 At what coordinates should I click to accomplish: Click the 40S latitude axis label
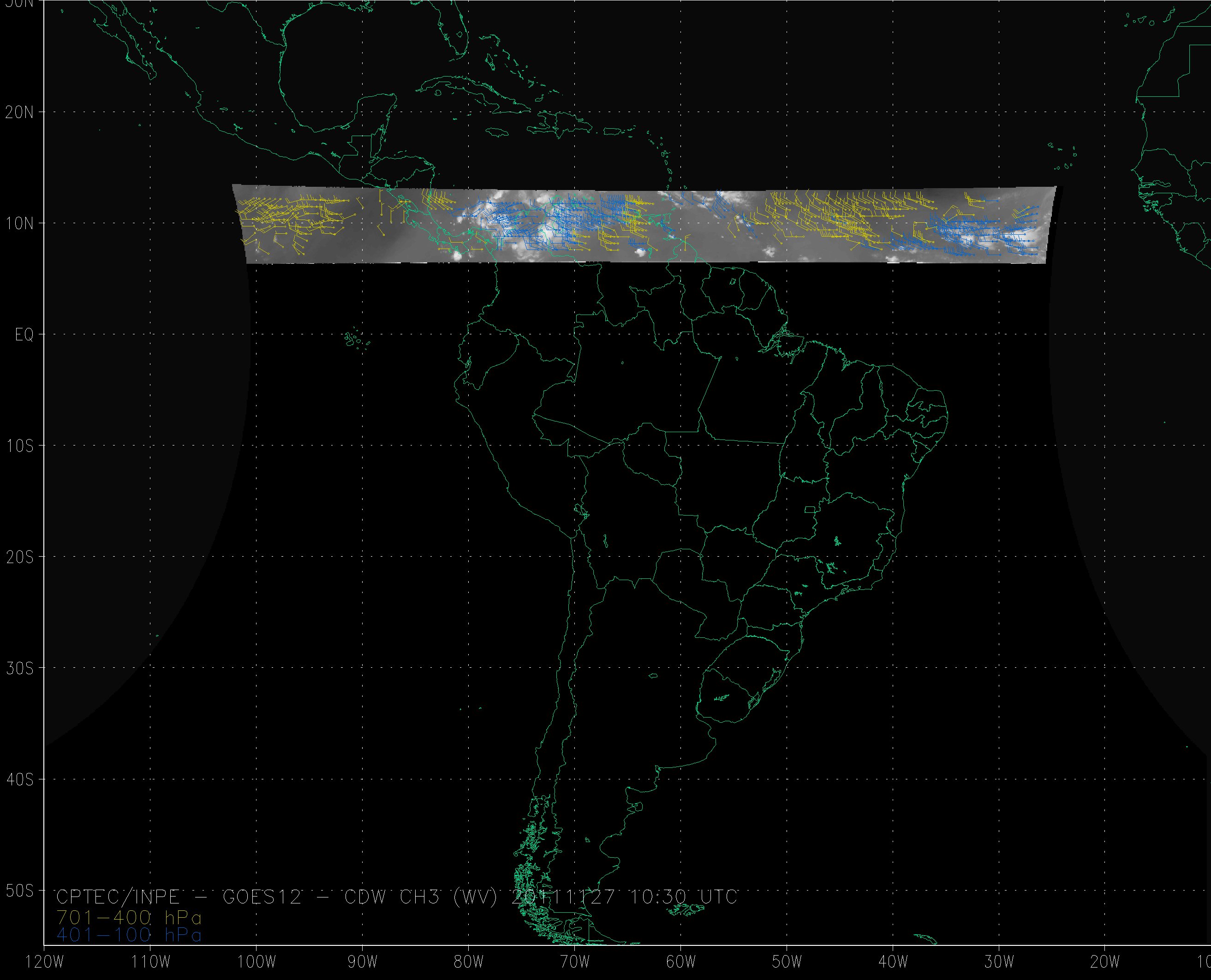point(19,779)
